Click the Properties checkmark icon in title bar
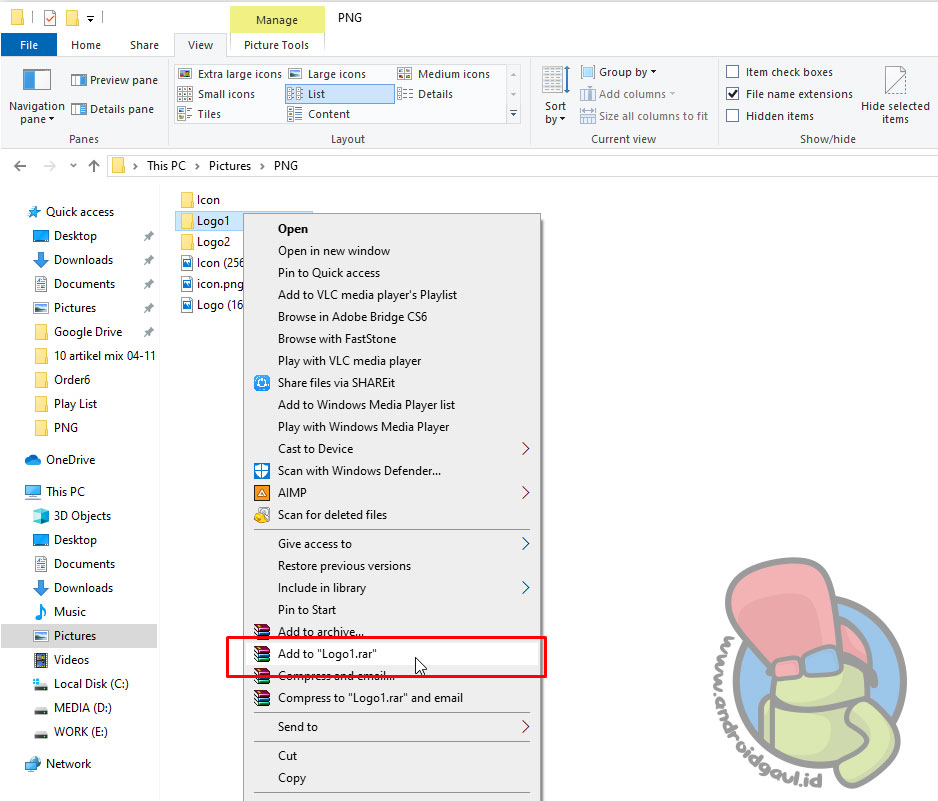This screenshot has width=938, height=801. tap(50, 18)
